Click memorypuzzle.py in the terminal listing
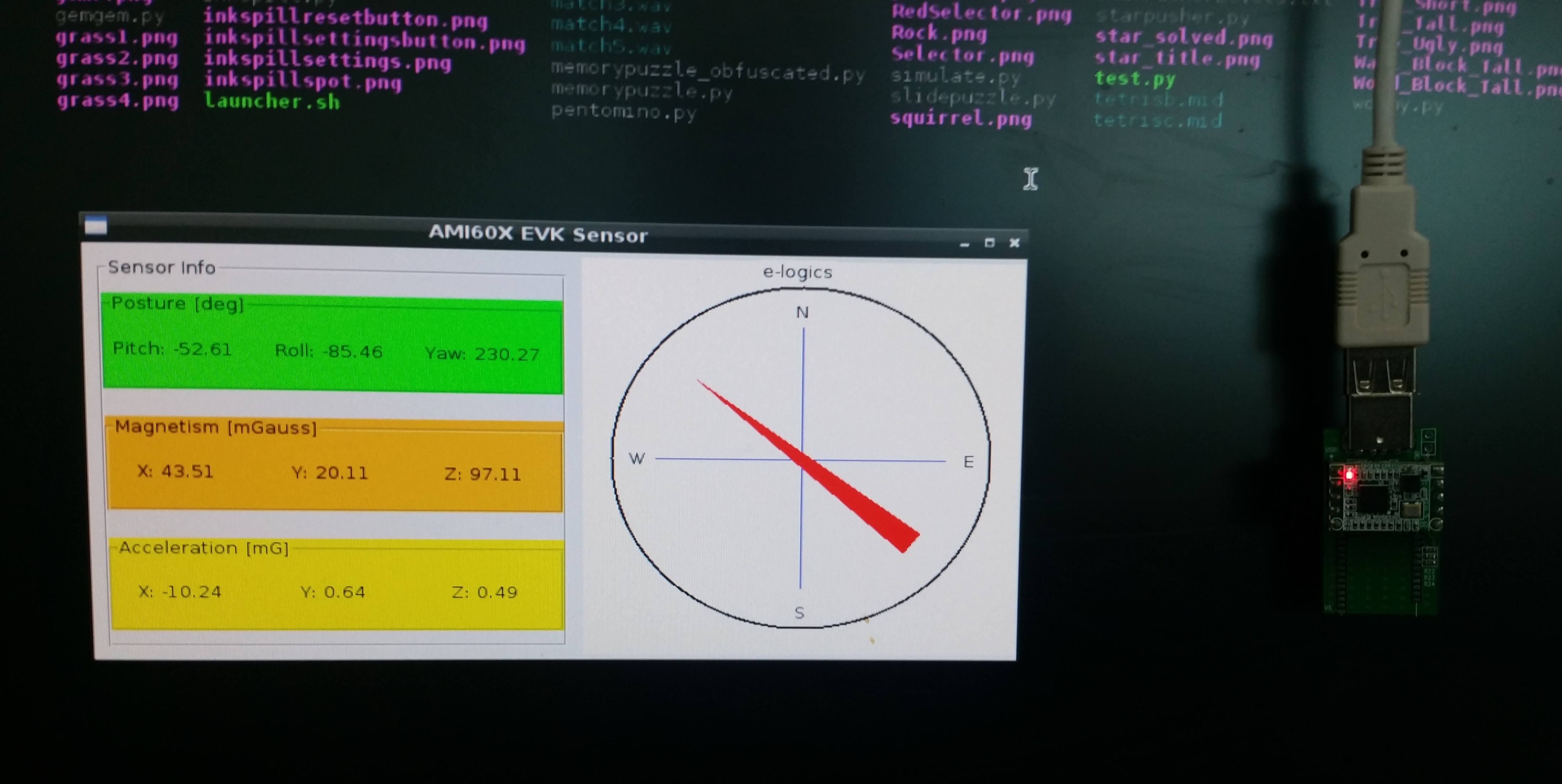 [x=642, y=91]
